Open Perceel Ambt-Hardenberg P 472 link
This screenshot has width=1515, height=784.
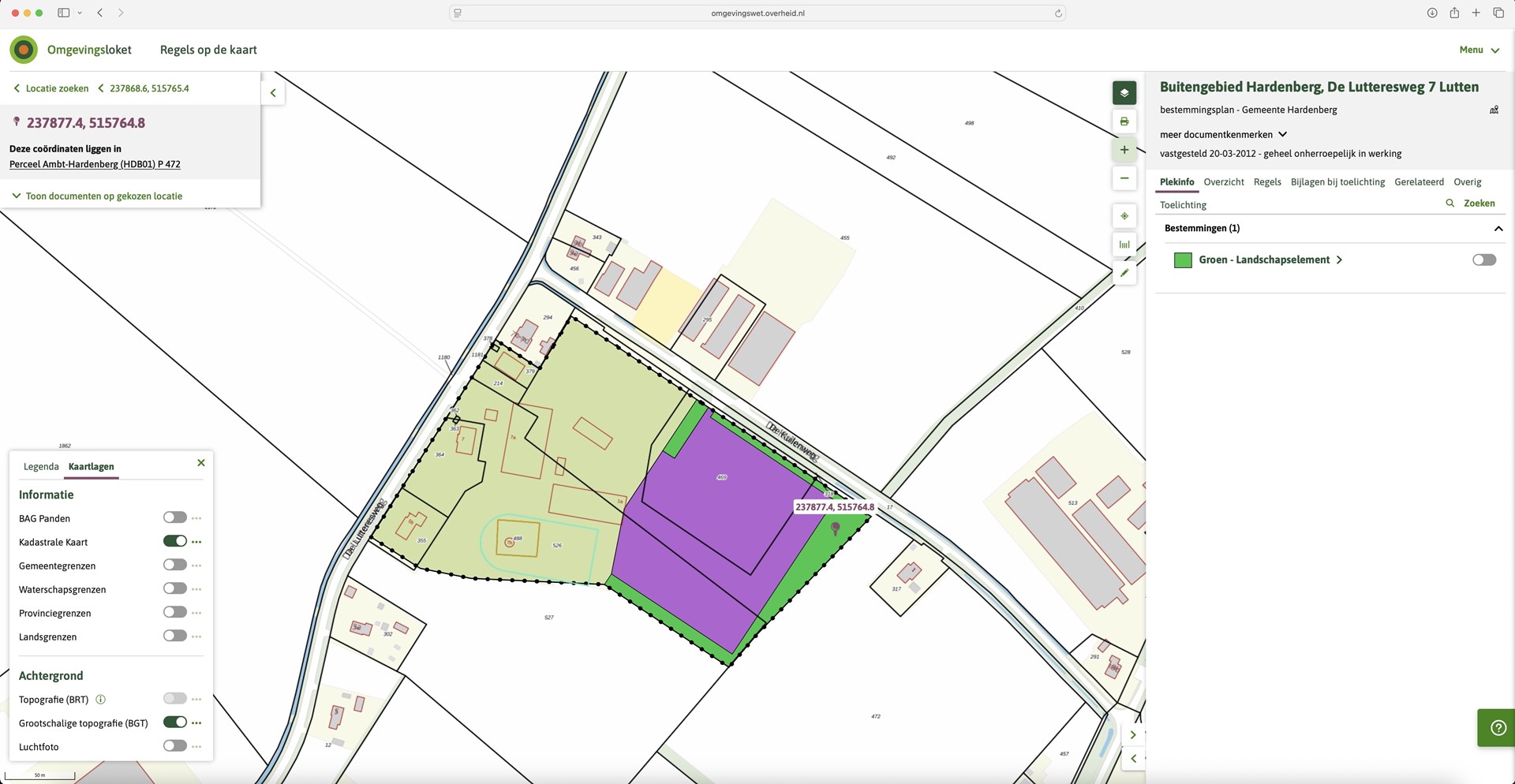(x=95, y=164)
